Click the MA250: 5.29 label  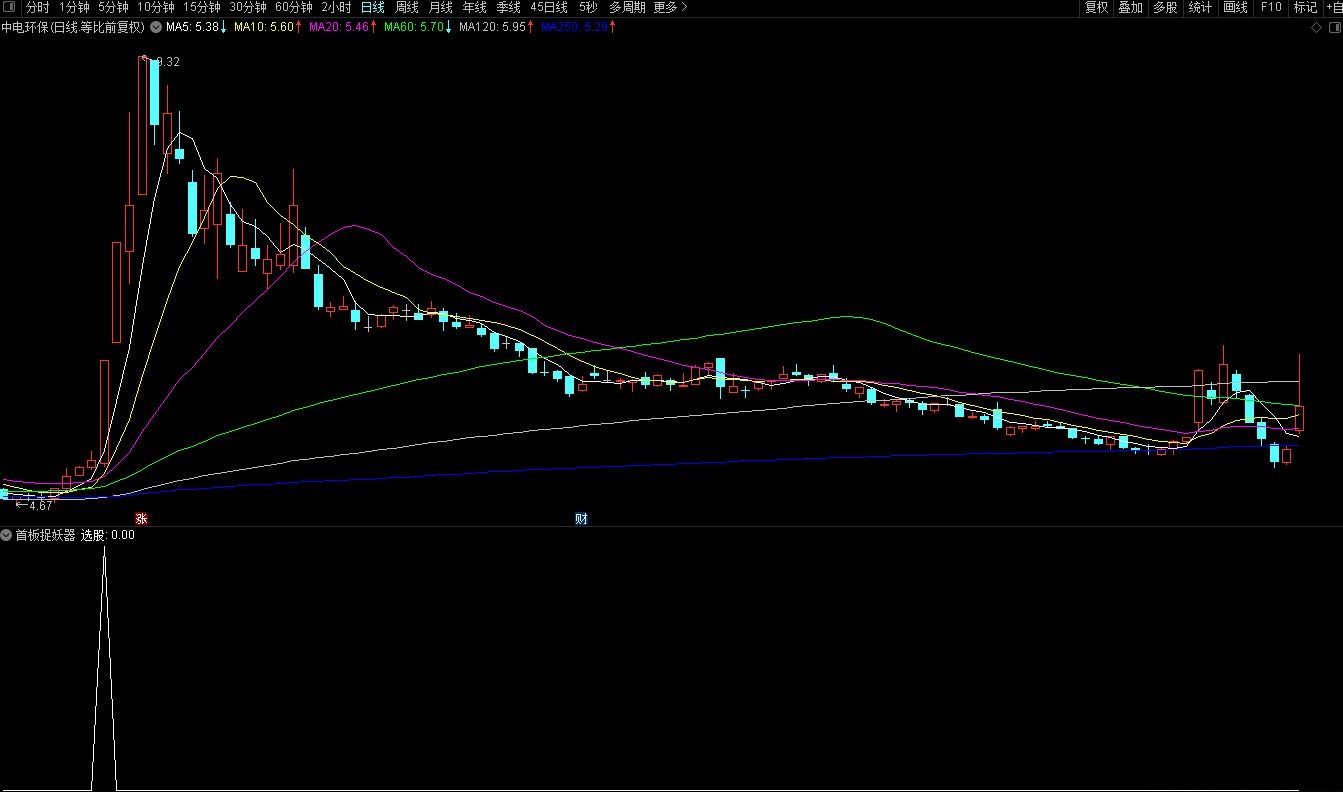click(574, 28)
